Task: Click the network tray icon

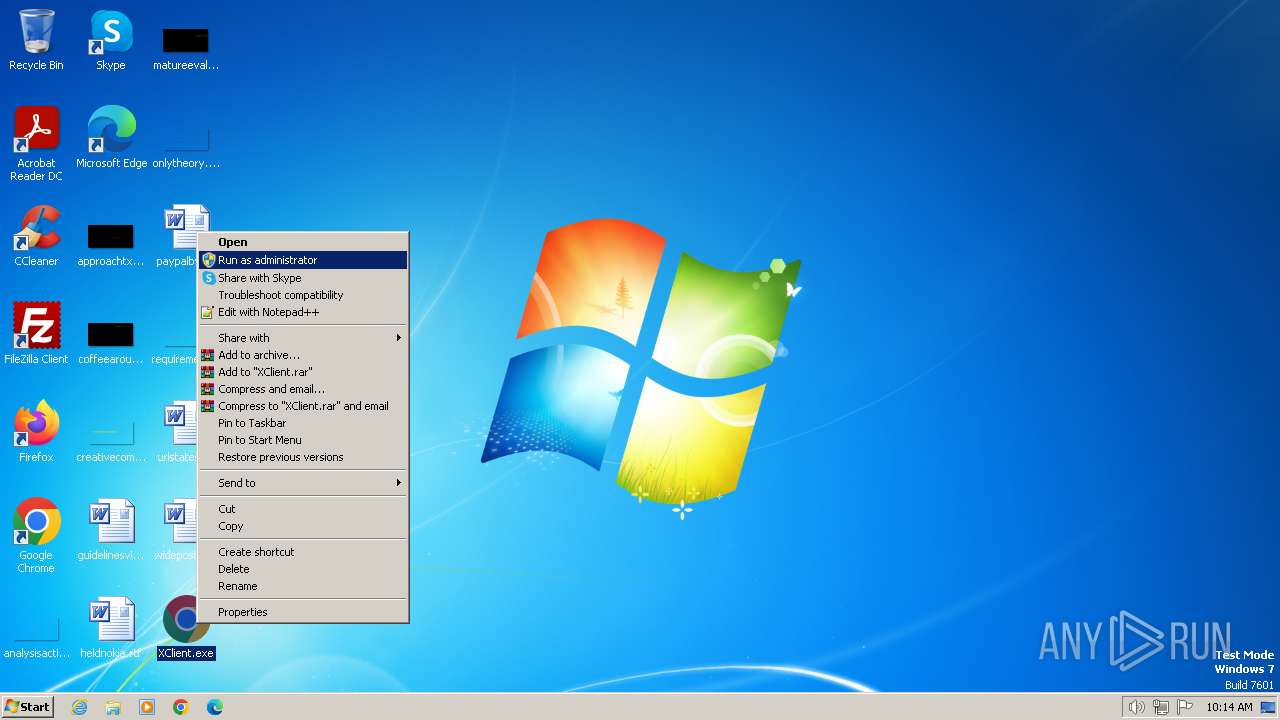Action: pos(1161,707)
